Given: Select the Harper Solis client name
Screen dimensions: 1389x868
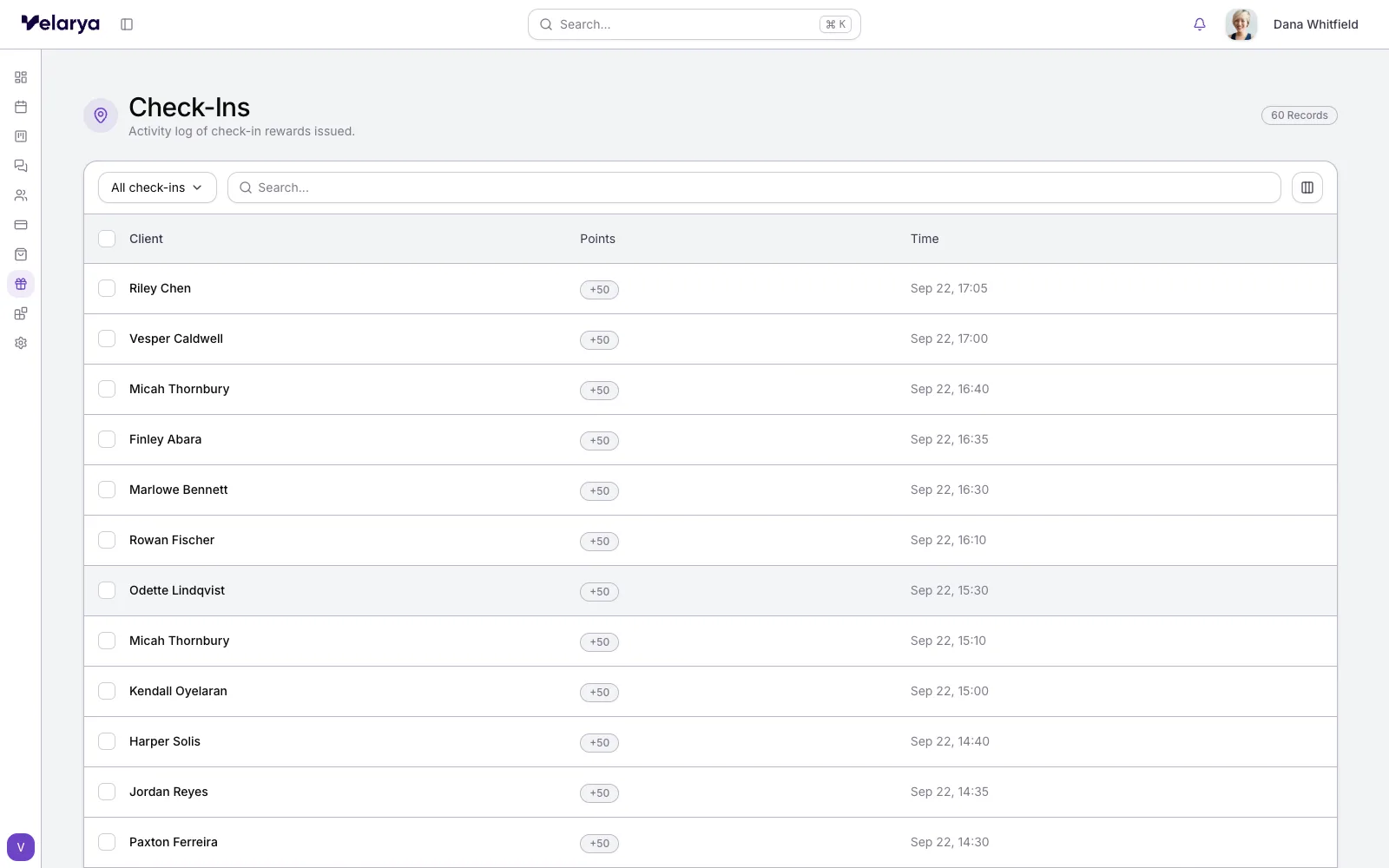Looking at the screenshot, I should [x=165, y=741].
